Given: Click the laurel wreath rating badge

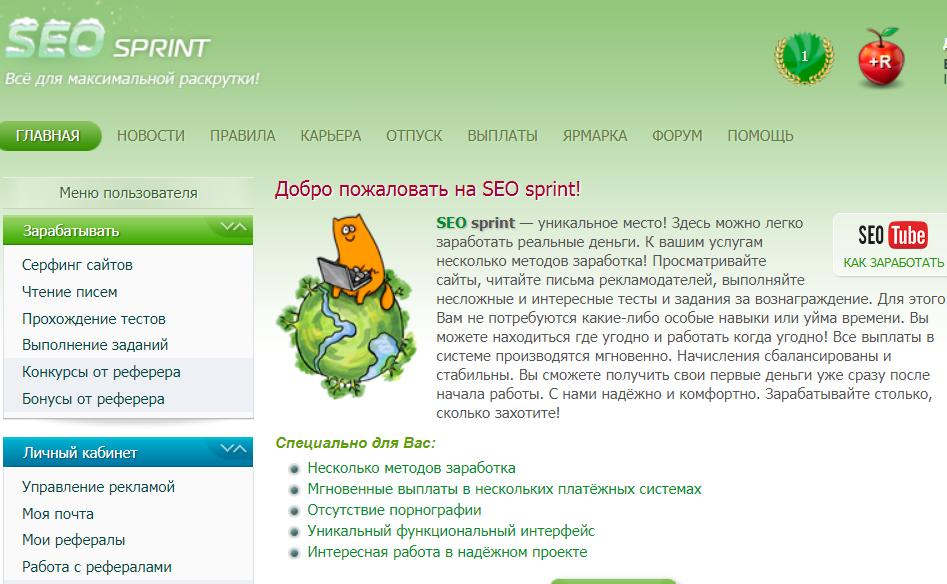Looking at the screenshot, I should (x=804, y=58).
